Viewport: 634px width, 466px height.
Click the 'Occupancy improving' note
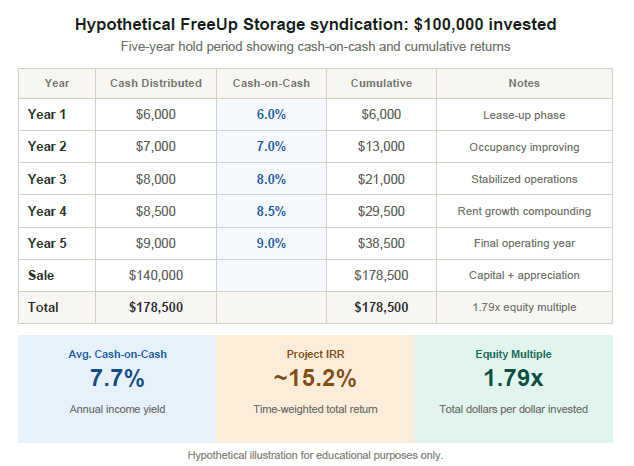tap(524, 147)
